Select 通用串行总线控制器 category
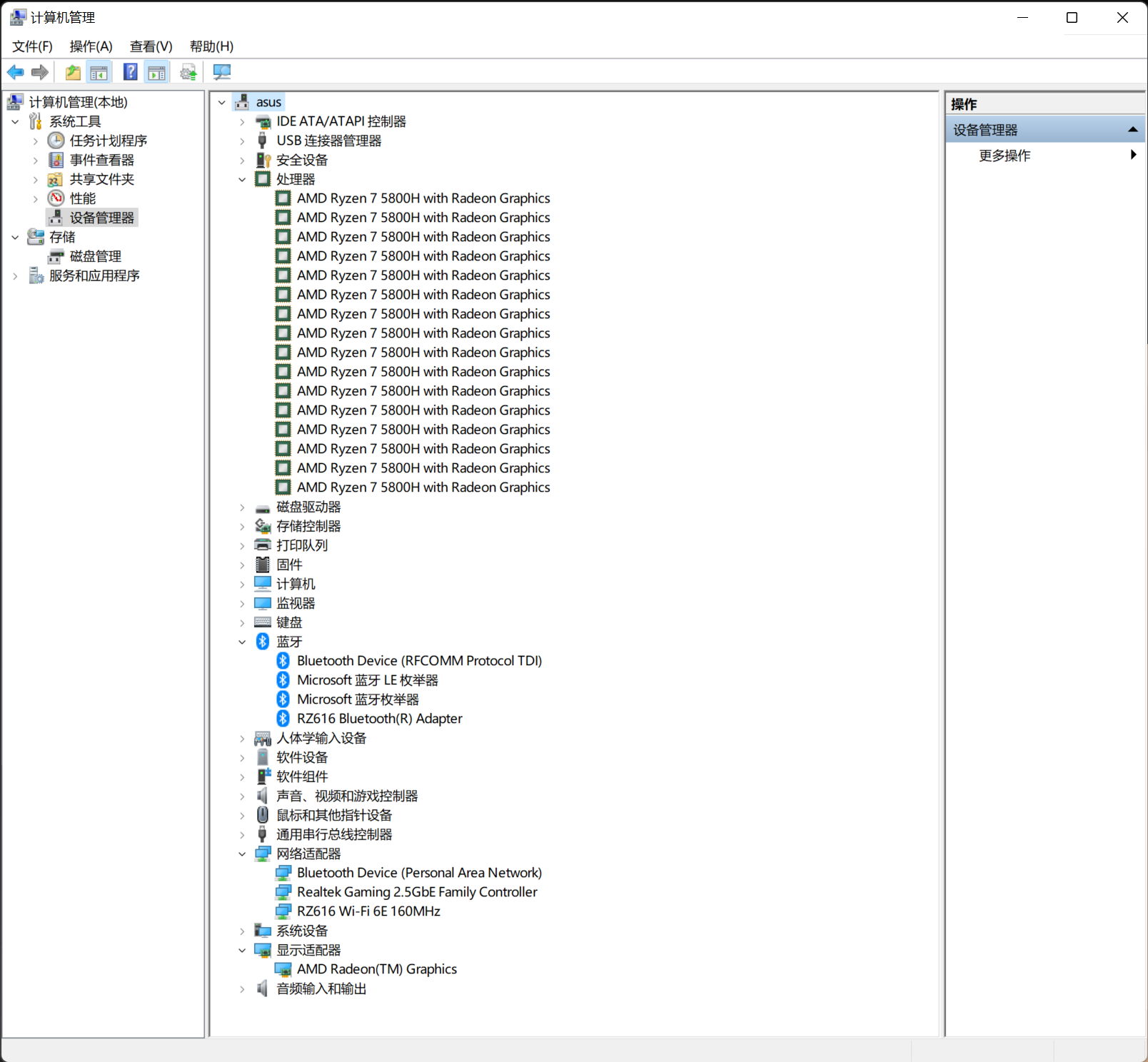 click(x=334, y=834)
